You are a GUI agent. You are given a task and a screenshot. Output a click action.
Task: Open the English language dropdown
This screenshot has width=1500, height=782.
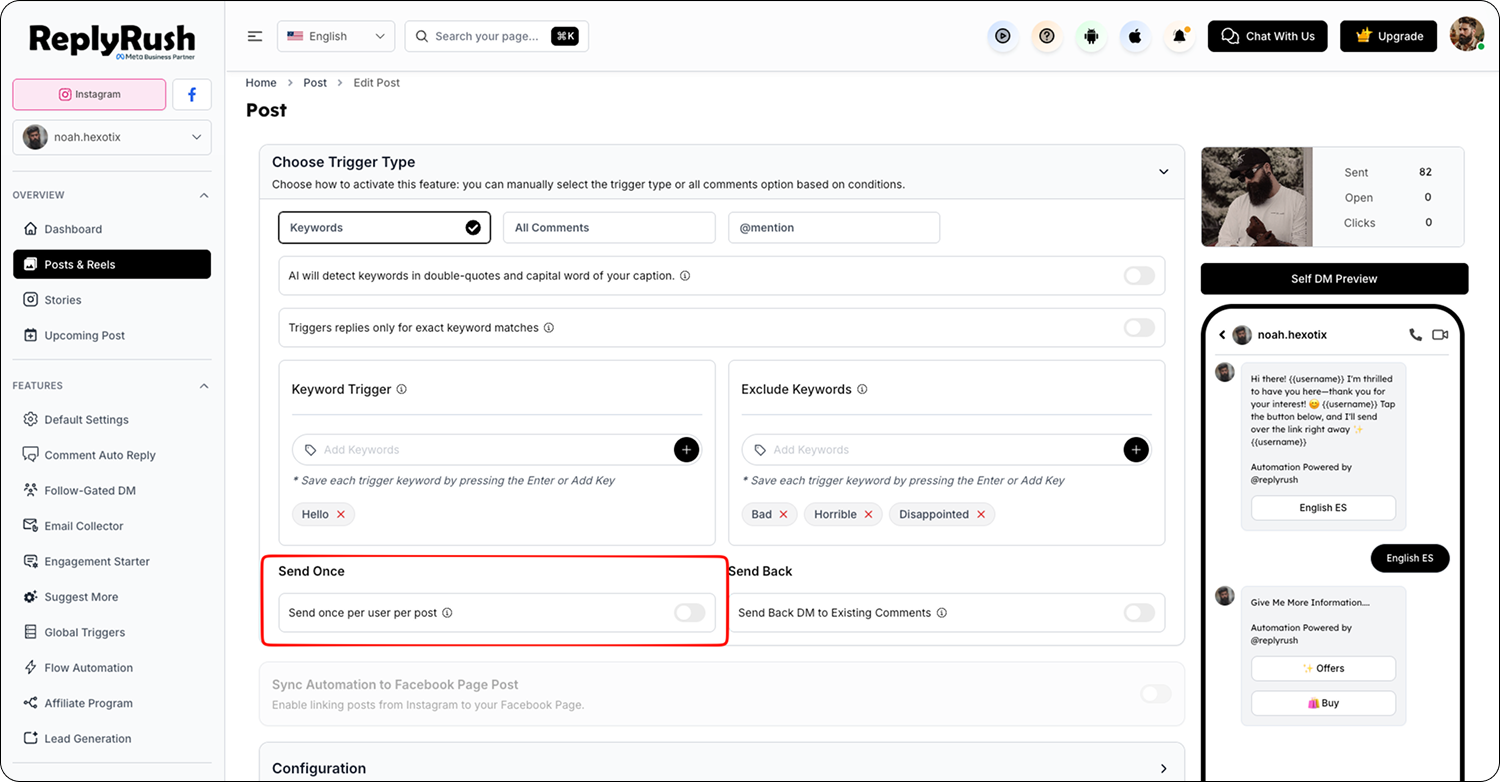tap(336, 36)
